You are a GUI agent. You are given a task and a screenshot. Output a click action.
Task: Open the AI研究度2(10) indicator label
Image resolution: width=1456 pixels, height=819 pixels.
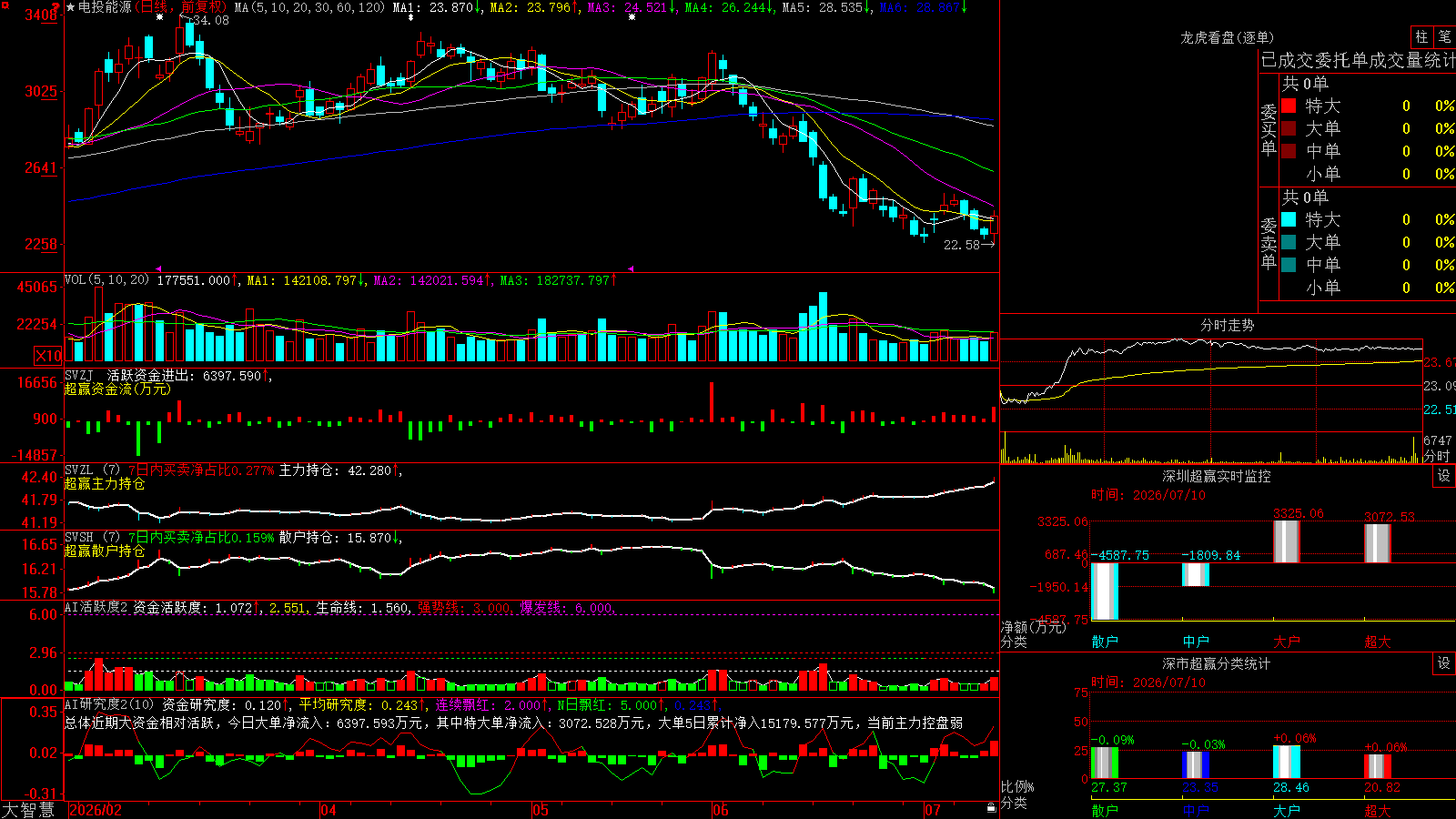110,704
